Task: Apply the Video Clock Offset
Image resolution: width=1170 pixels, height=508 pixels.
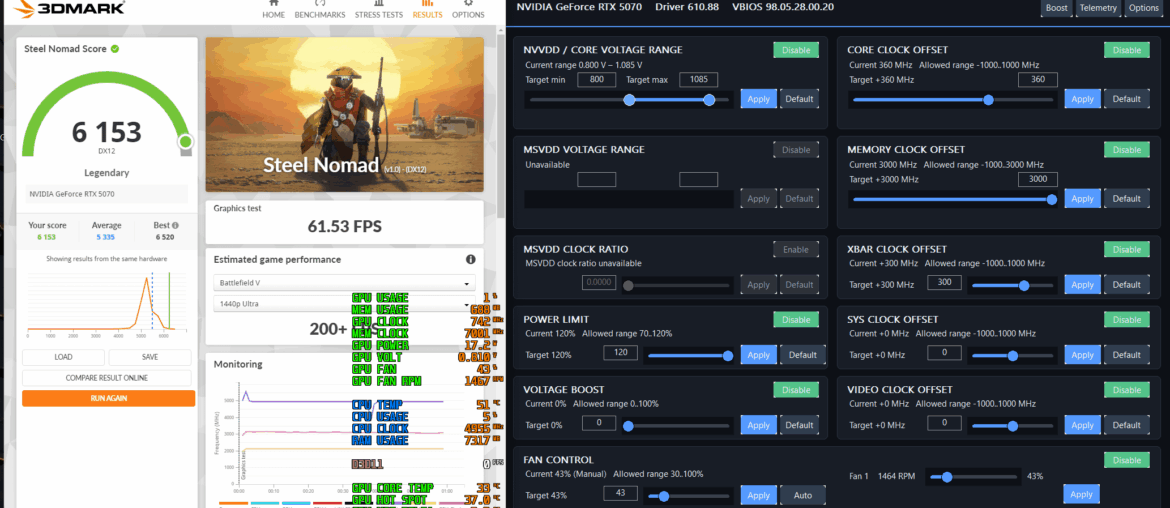Action: pyautogui.click(x=1082, y=425)
